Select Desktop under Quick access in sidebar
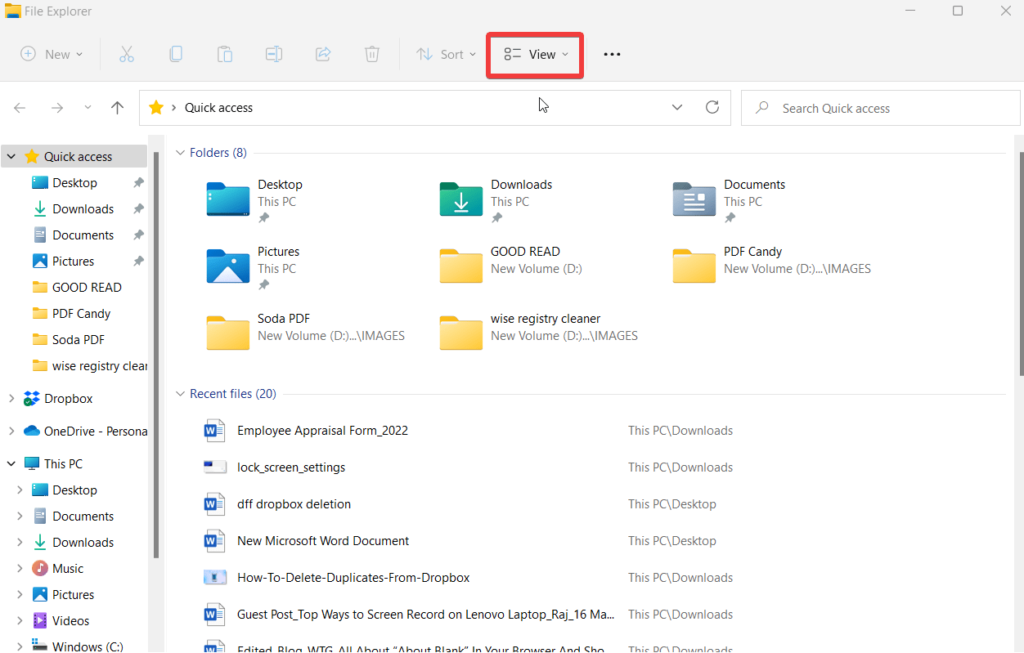The image size is (1024, 653). point(74,183)
